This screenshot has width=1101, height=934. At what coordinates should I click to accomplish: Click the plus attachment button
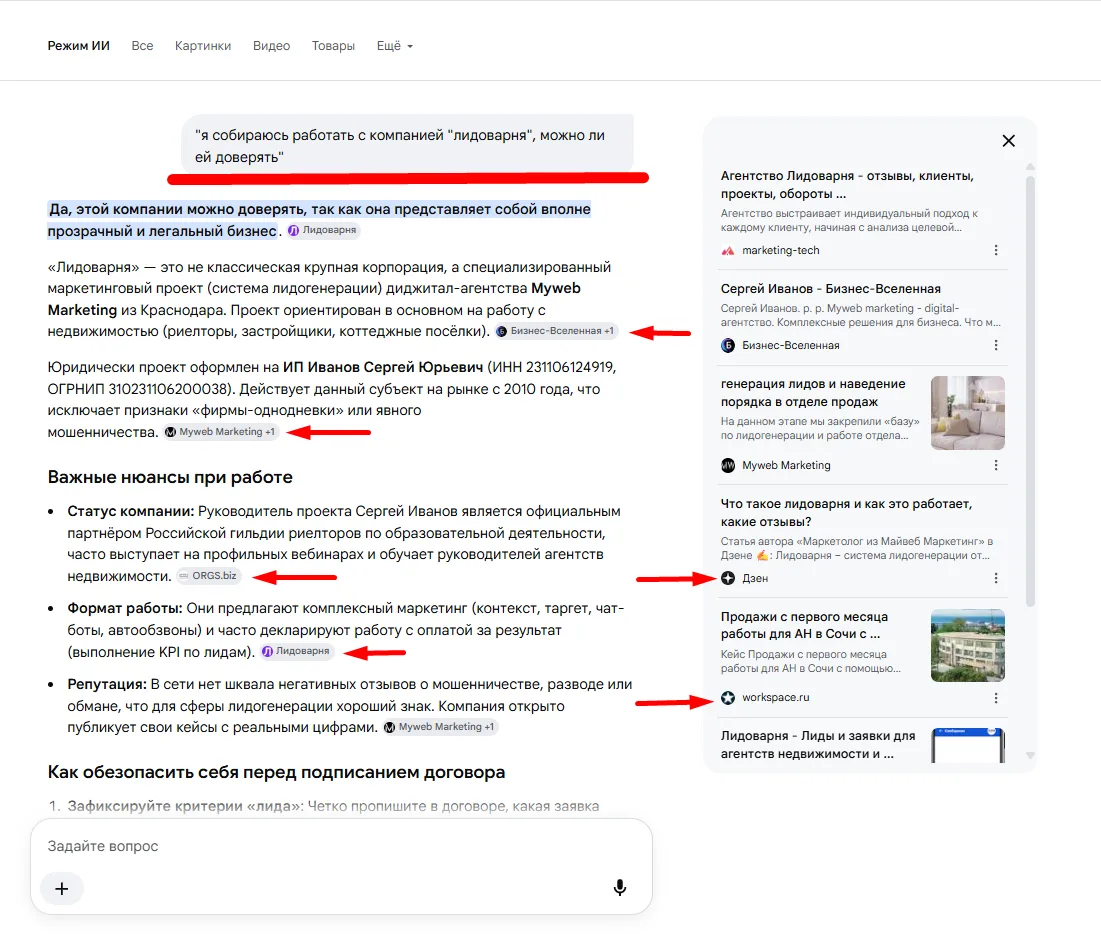click(x=62, y=888)
